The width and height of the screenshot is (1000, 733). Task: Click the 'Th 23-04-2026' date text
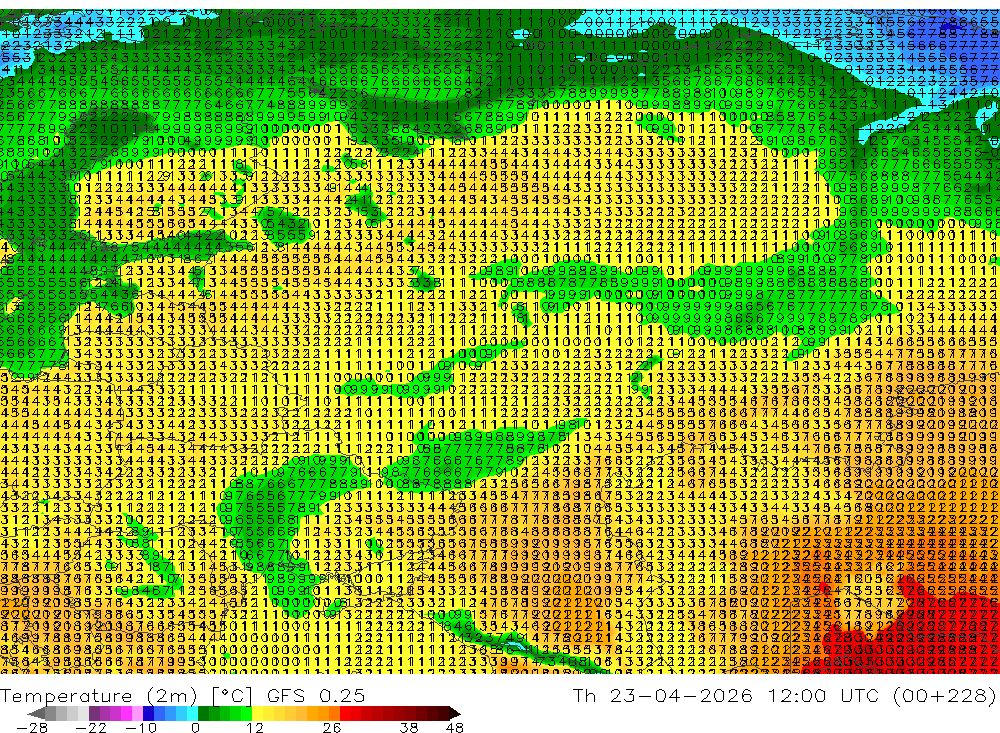(x=662, y=695)
